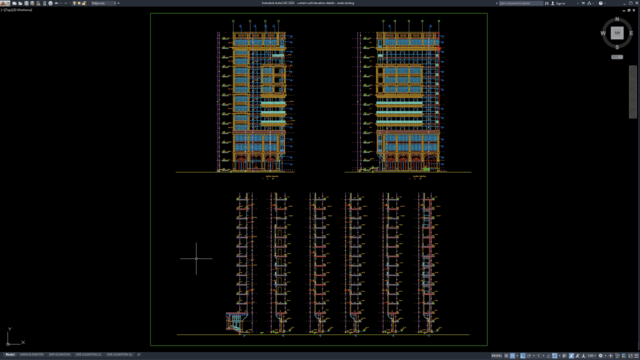Open the status bar Customization menu icon

(636, 356)
